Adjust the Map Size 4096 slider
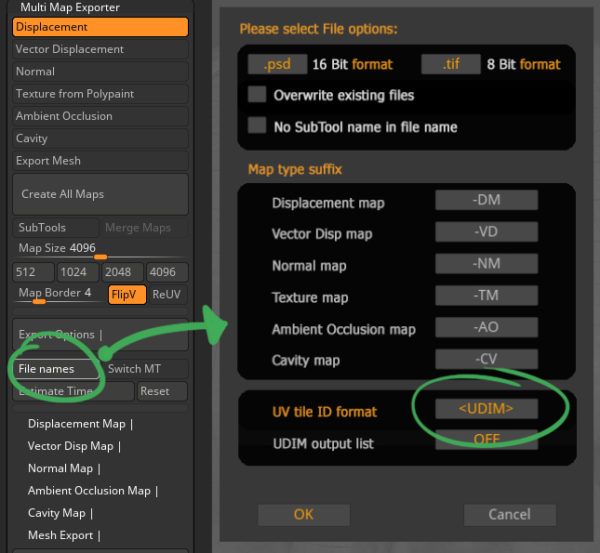 click(x=100, y=250)
